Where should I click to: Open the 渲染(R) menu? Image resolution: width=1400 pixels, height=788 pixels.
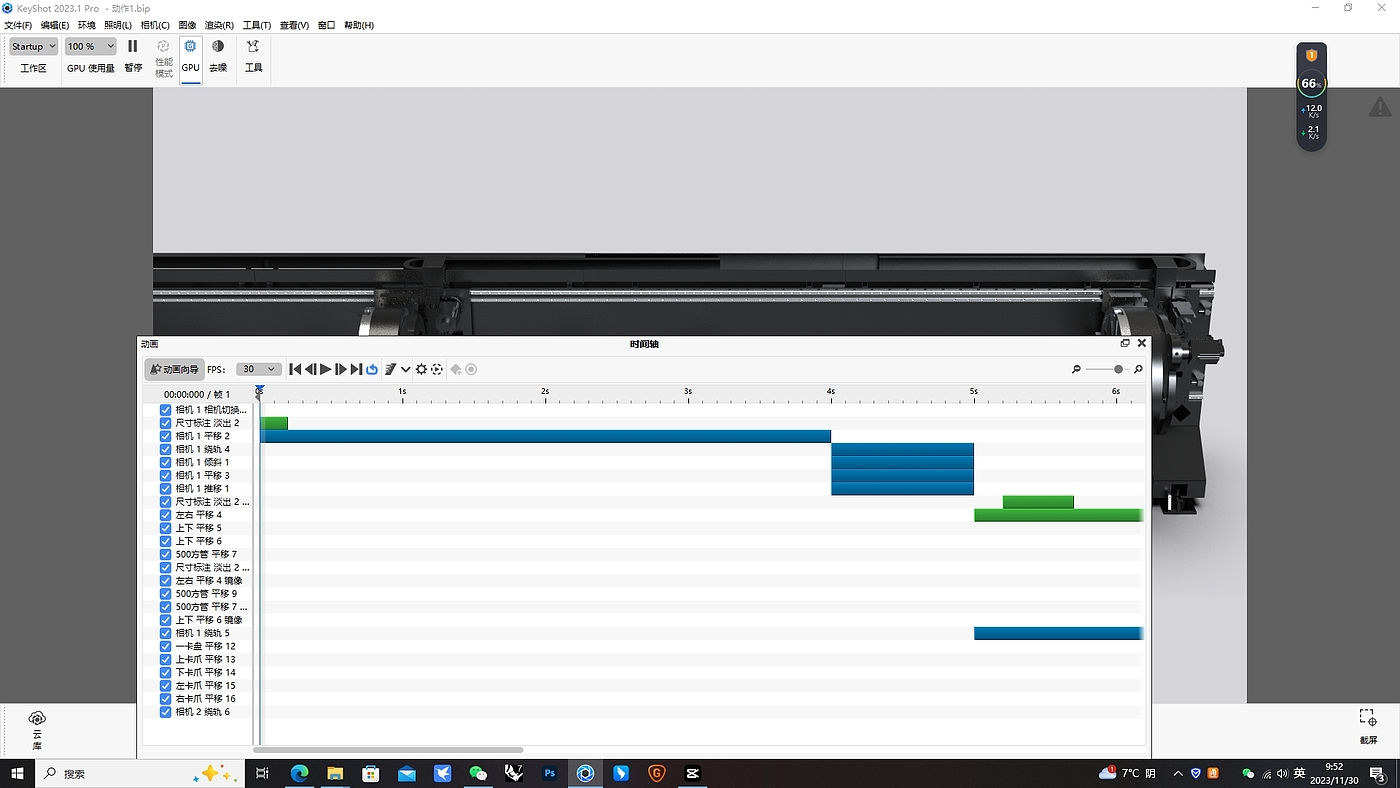pyautogui.click(x=219, y=25)
